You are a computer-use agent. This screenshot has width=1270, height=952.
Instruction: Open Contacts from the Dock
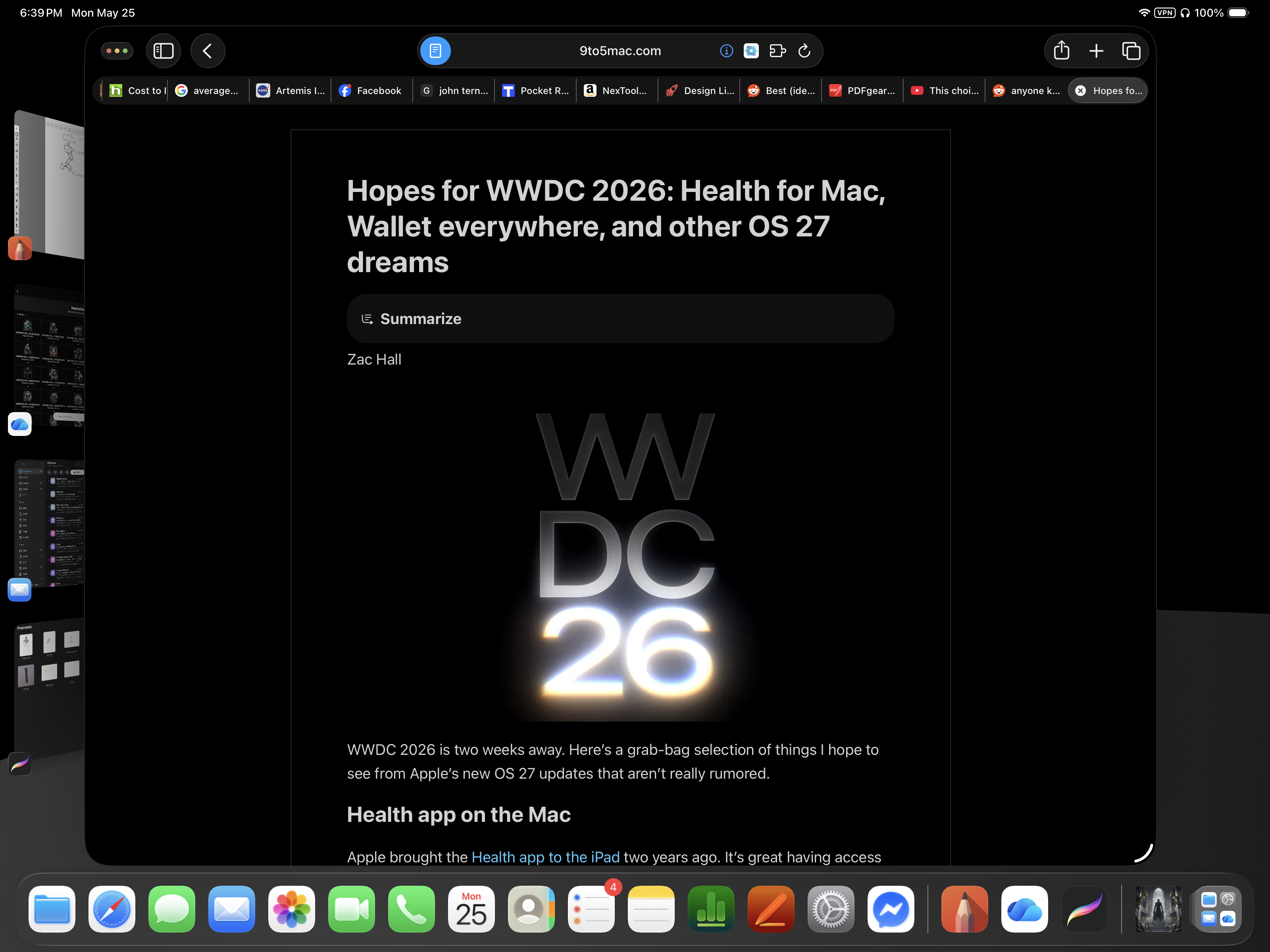click(x=532, y=910)
